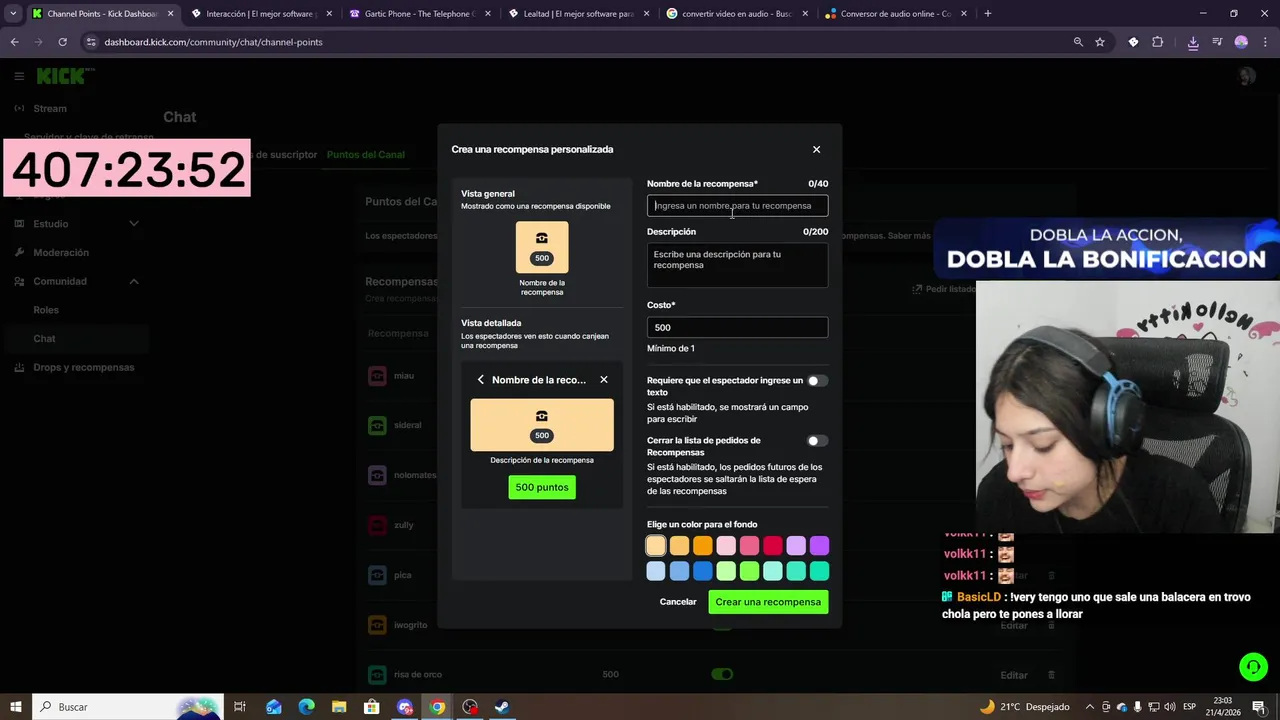Open Steam from the taskbar

coord(503,707)
